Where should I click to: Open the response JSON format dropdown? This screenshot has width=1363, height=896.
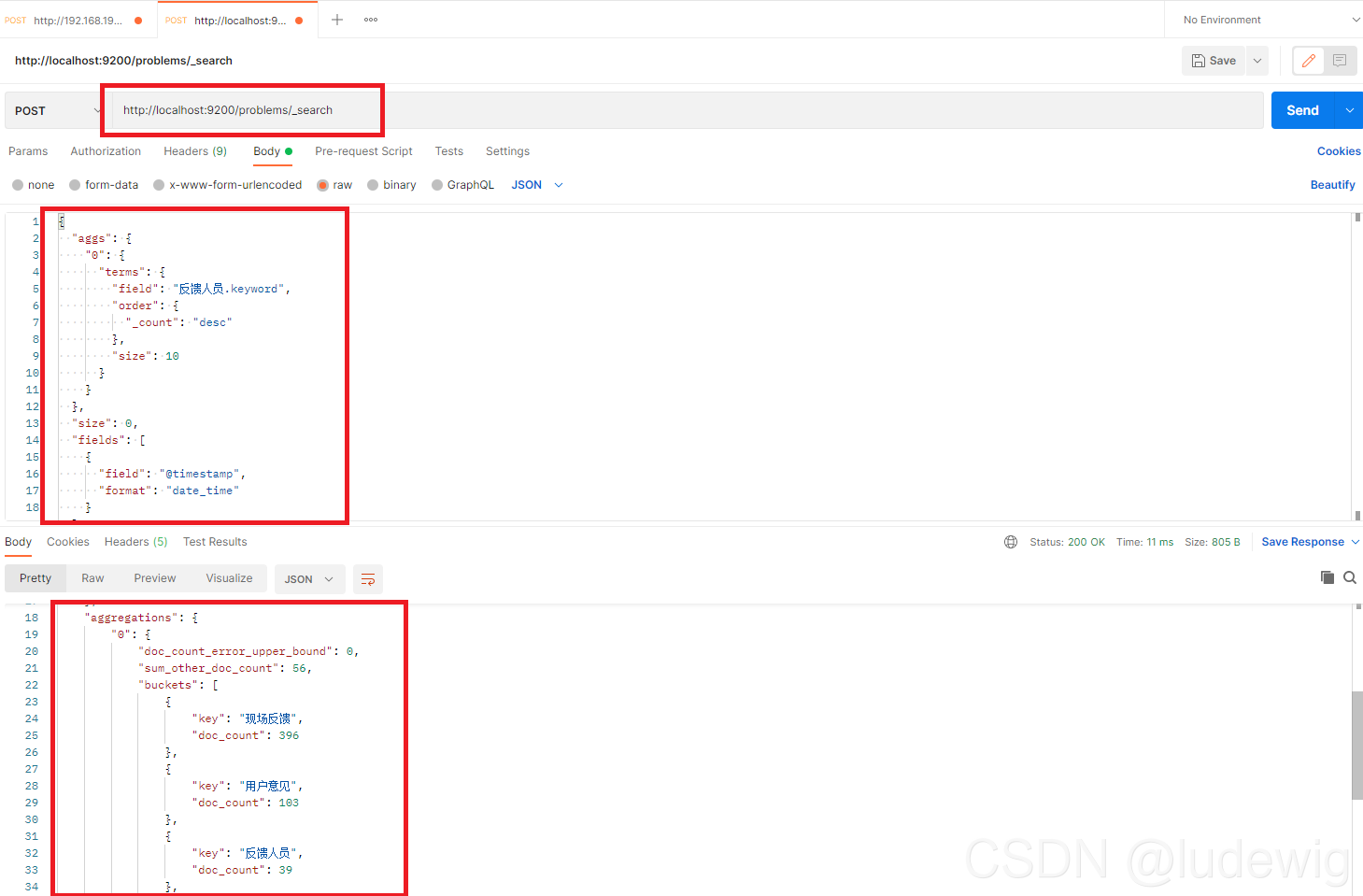click(x=309, y=579)
